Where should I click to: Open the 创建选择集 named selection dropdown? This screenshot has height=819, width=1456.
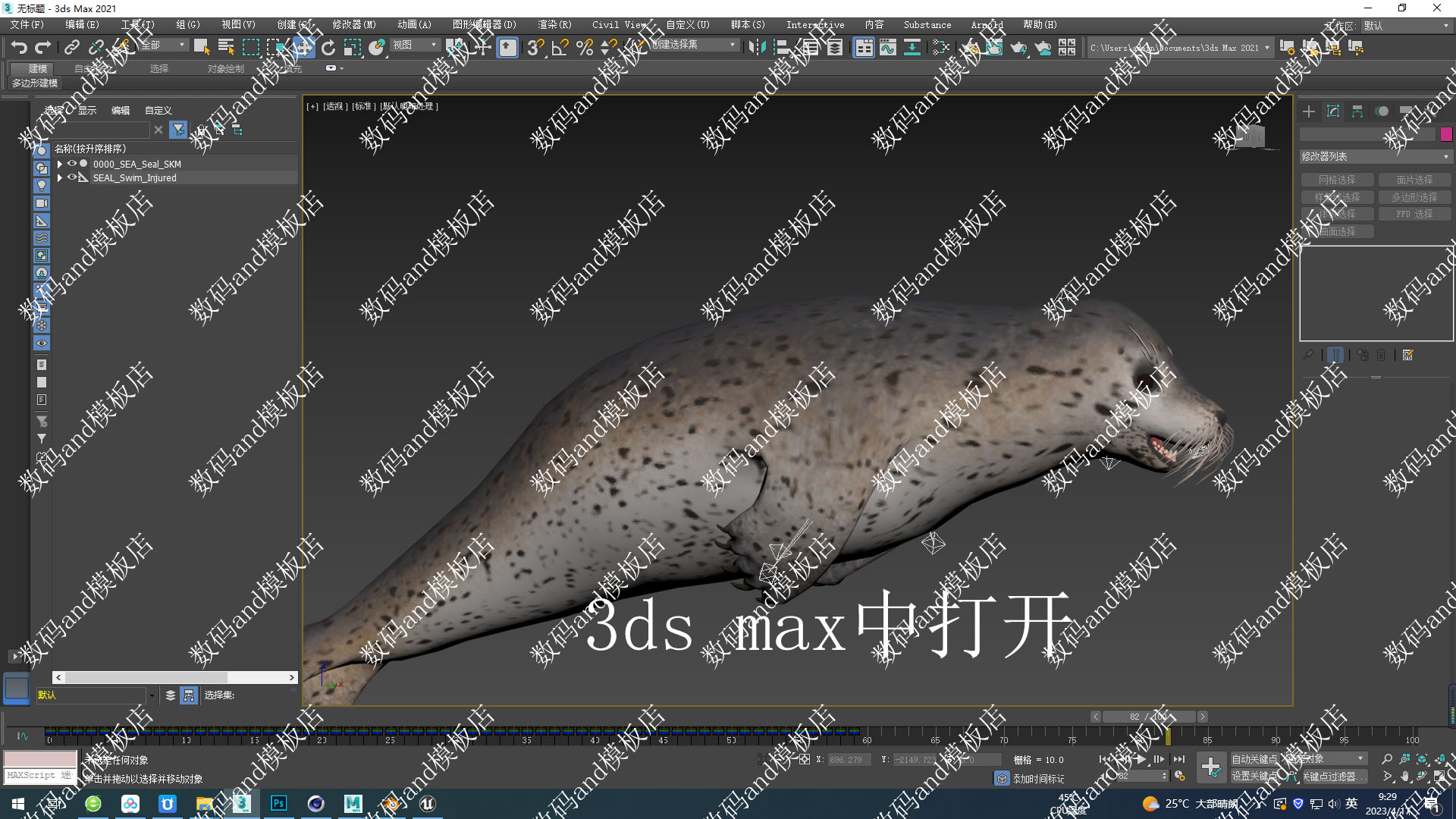[694, 45]
